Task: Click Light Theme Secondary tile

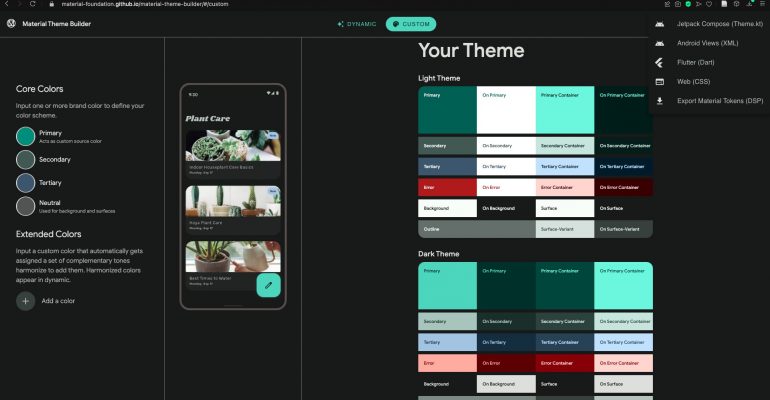Action: pyautogui.click(x=447, y=146)
